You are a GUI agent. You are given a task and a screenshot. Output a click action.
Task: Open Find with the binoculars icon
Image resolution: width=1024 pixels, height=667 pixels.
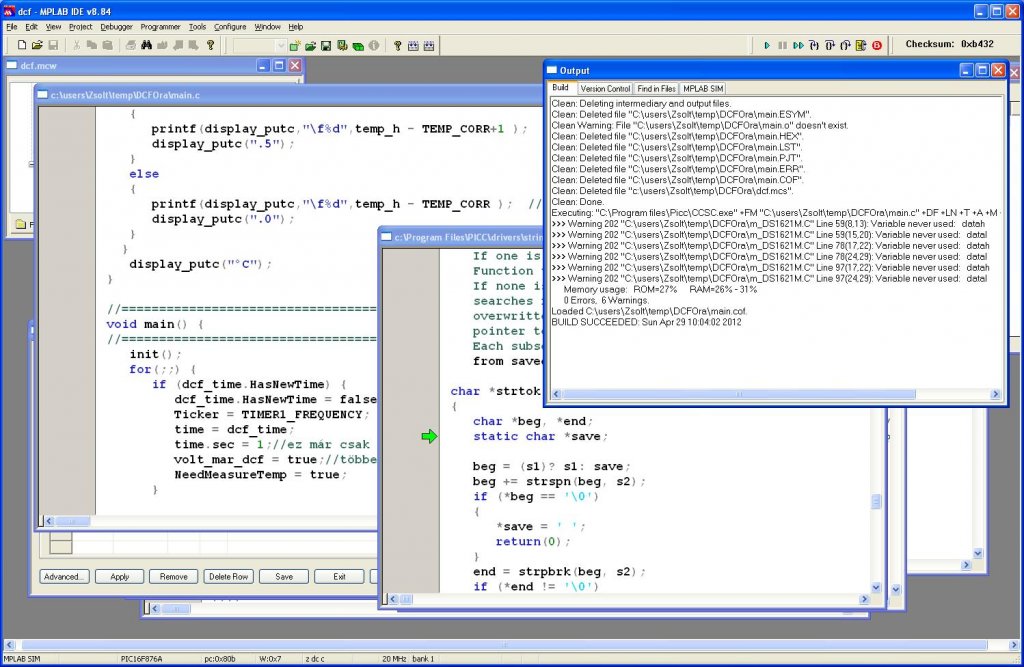tap(146, 45)
